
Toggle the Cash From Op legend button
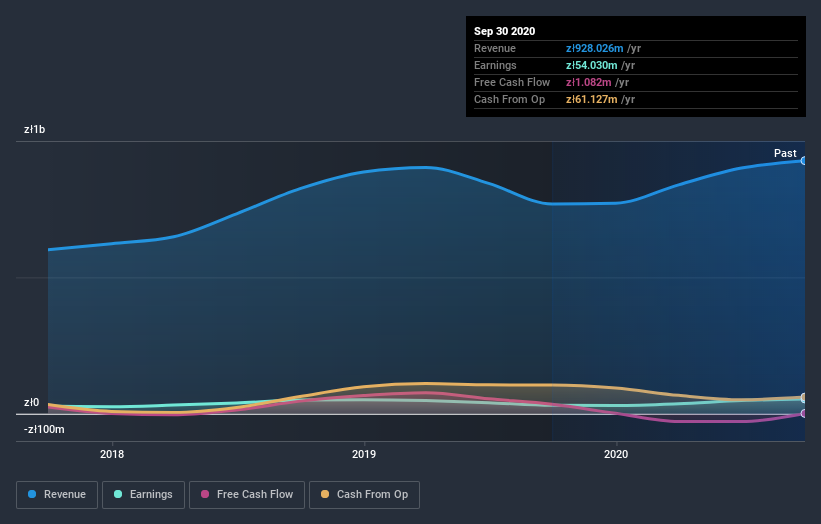[364, 495]
